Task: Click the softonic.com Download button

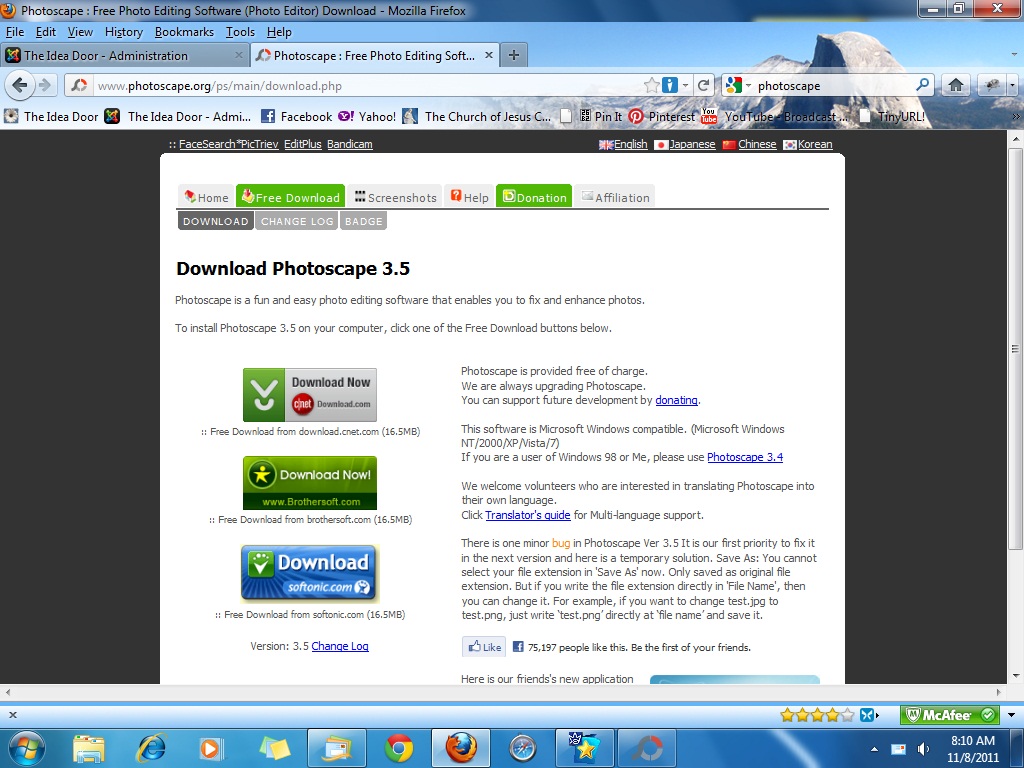Action: (x=310, y=573)
